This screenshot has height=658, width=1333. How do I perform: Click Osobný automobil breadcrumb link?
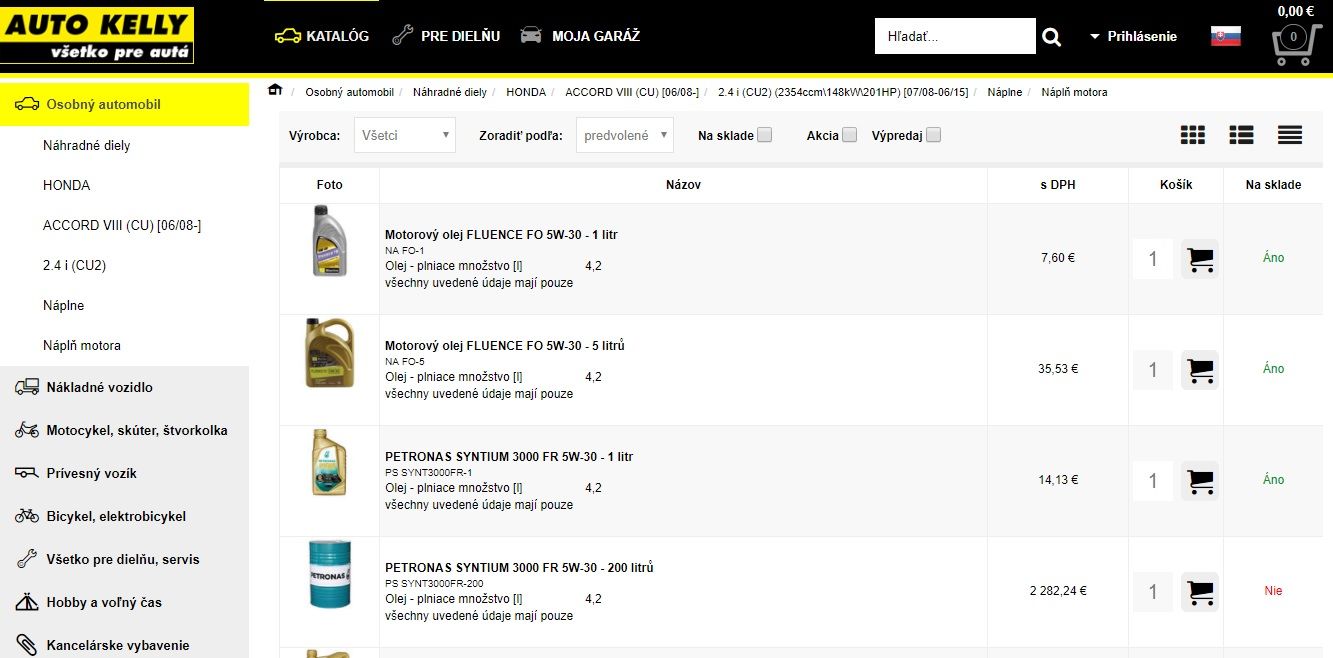(x=350, y=92)
